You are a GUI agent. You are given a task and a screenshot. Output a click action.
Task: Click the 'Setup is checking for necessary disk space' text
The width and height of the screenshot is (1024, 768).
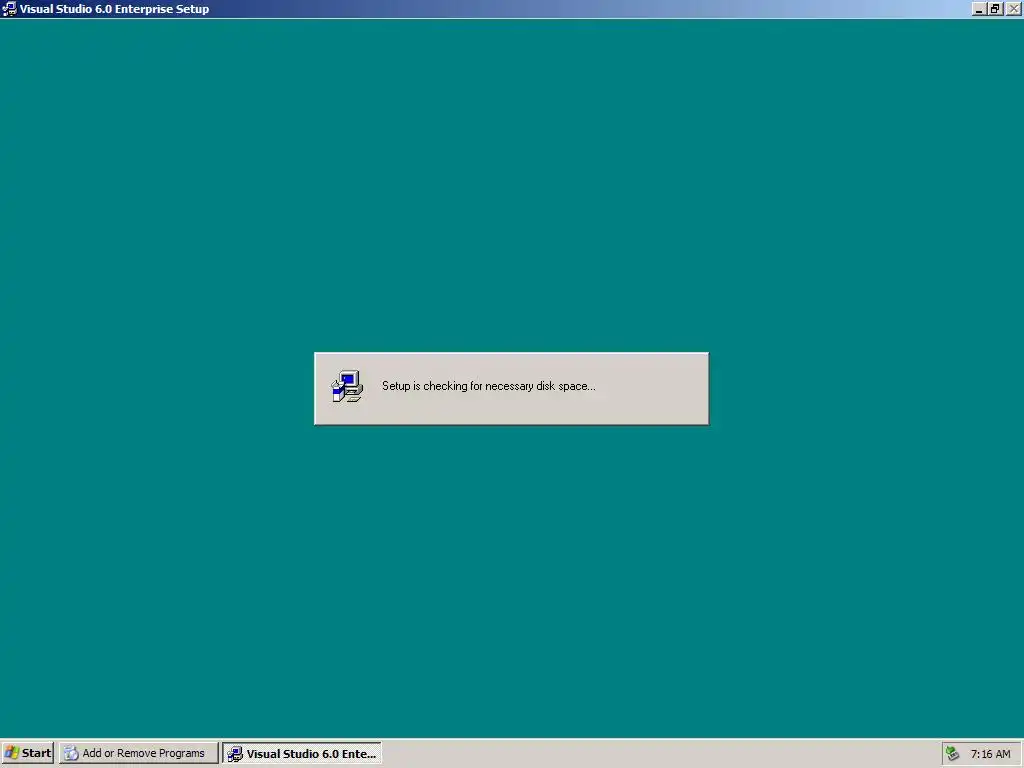[488, 386]
